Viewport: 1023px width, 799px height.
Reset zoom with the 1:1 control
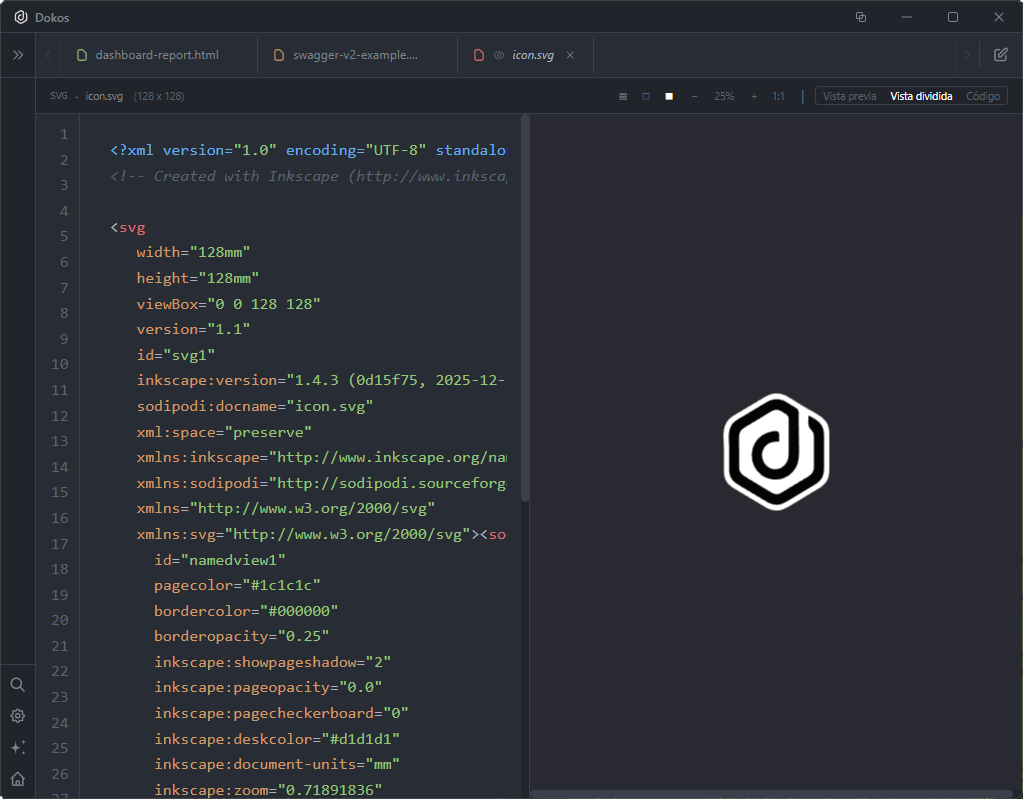pos(779,96)
